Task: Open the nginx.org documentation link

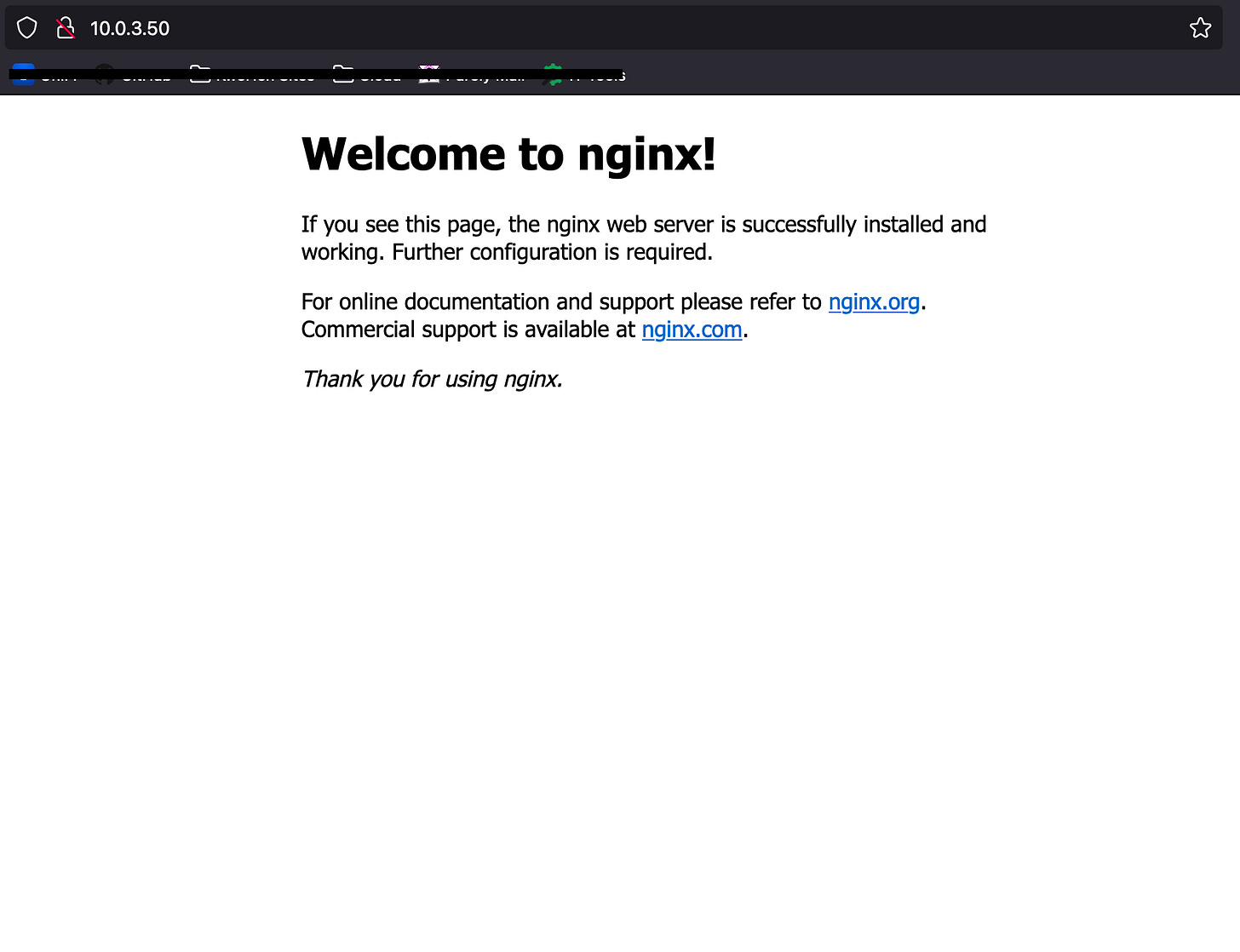Action: coord(874,302)
